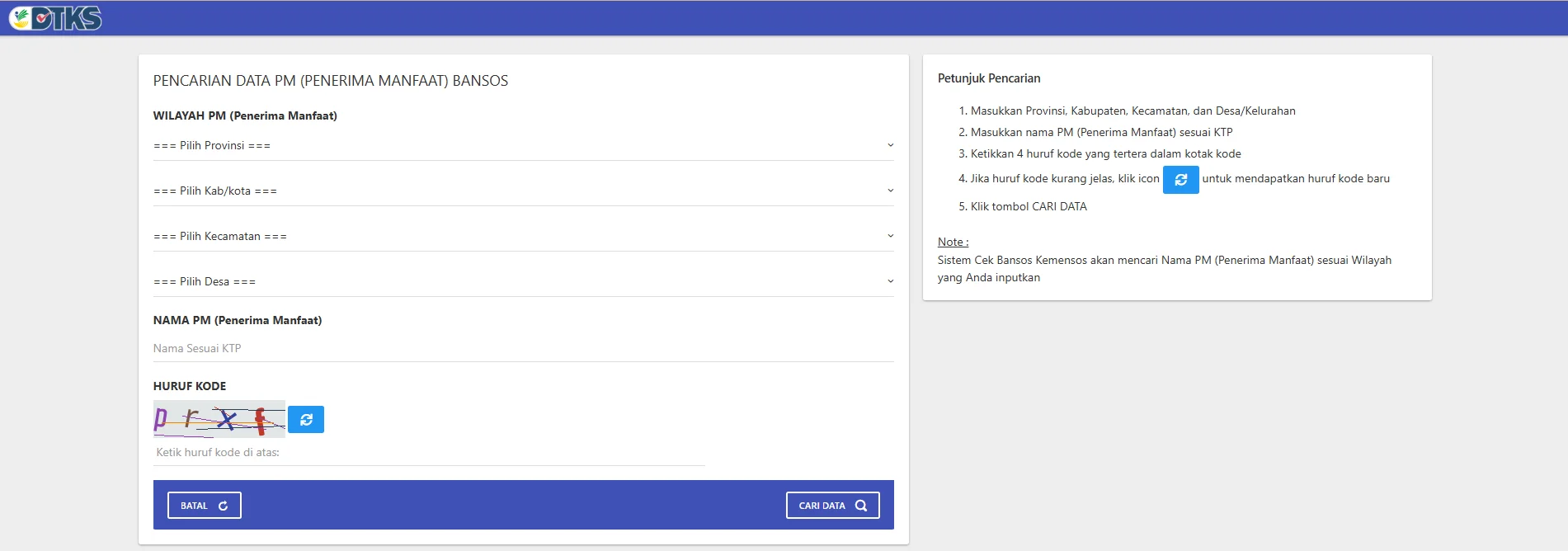Screen dimensions: 1568x551
Task: Click the PENCARIAN DATA PM BANSOS title
Action: click(x=331, y=81)
